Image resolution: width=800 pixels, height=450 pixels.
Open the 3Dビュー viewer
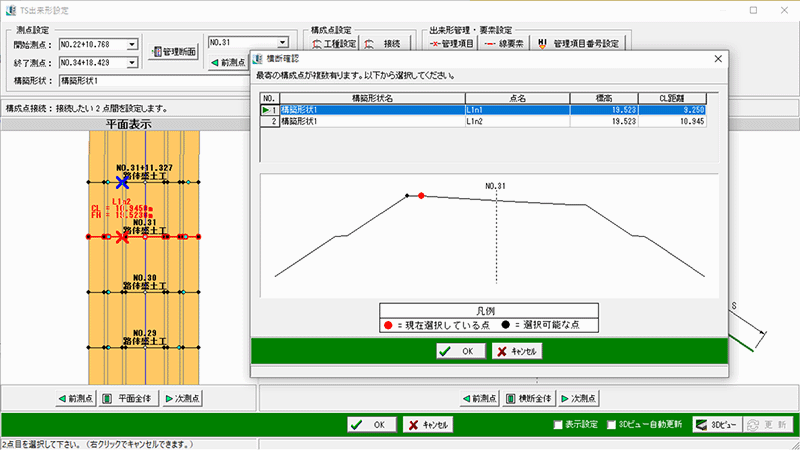716,424
